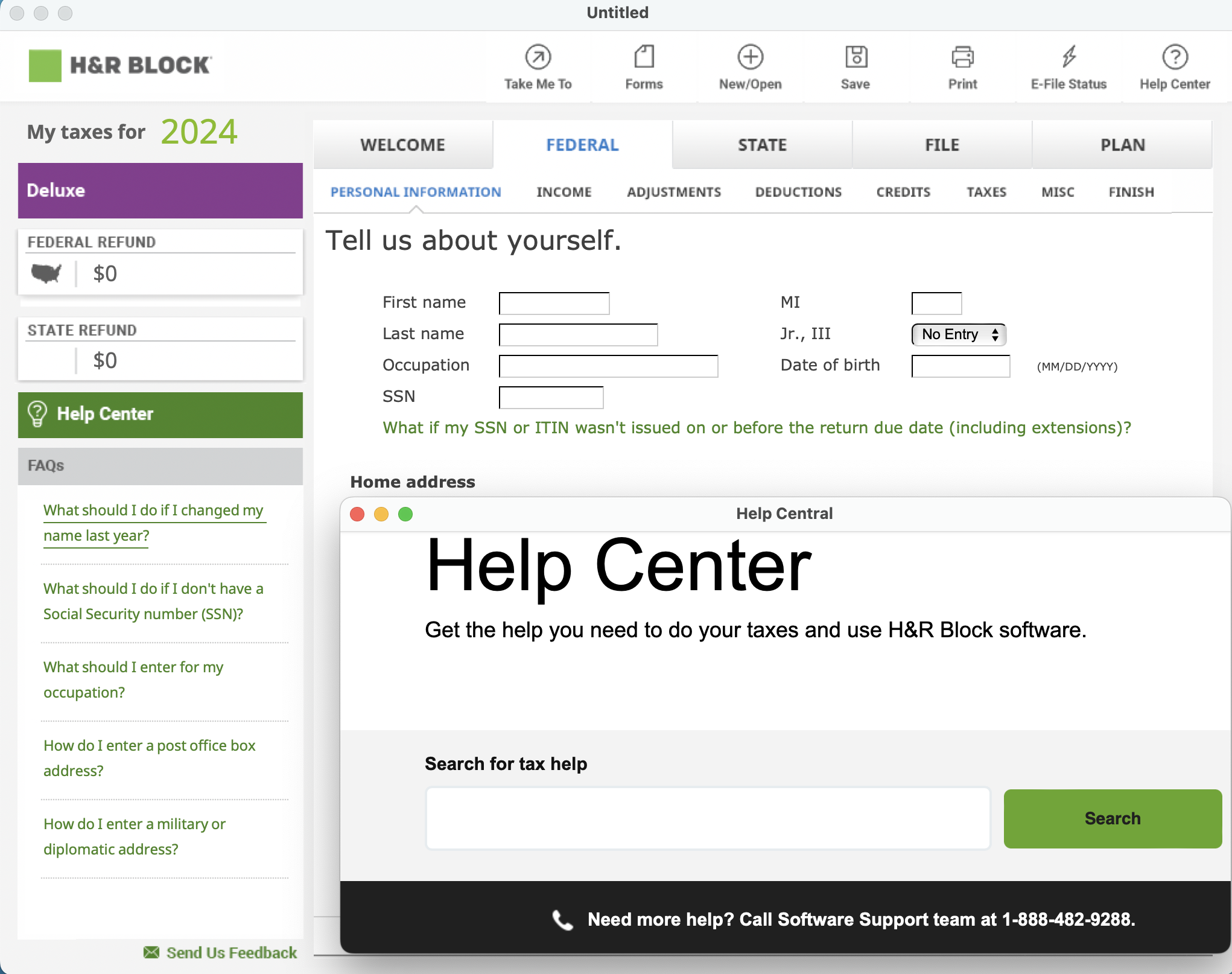The width and height of the screenshot is (1232, 974).
Task: Expand the Help Center sidebar panel
Action: (160, 415)
